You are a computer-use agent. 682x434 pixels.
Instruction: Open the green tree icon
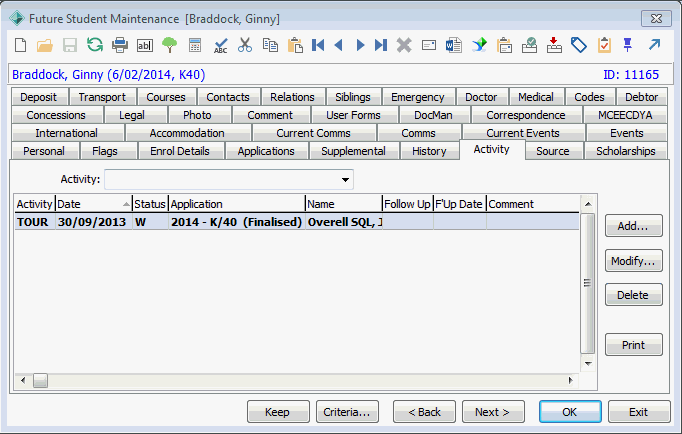click(x=170, y=45)
